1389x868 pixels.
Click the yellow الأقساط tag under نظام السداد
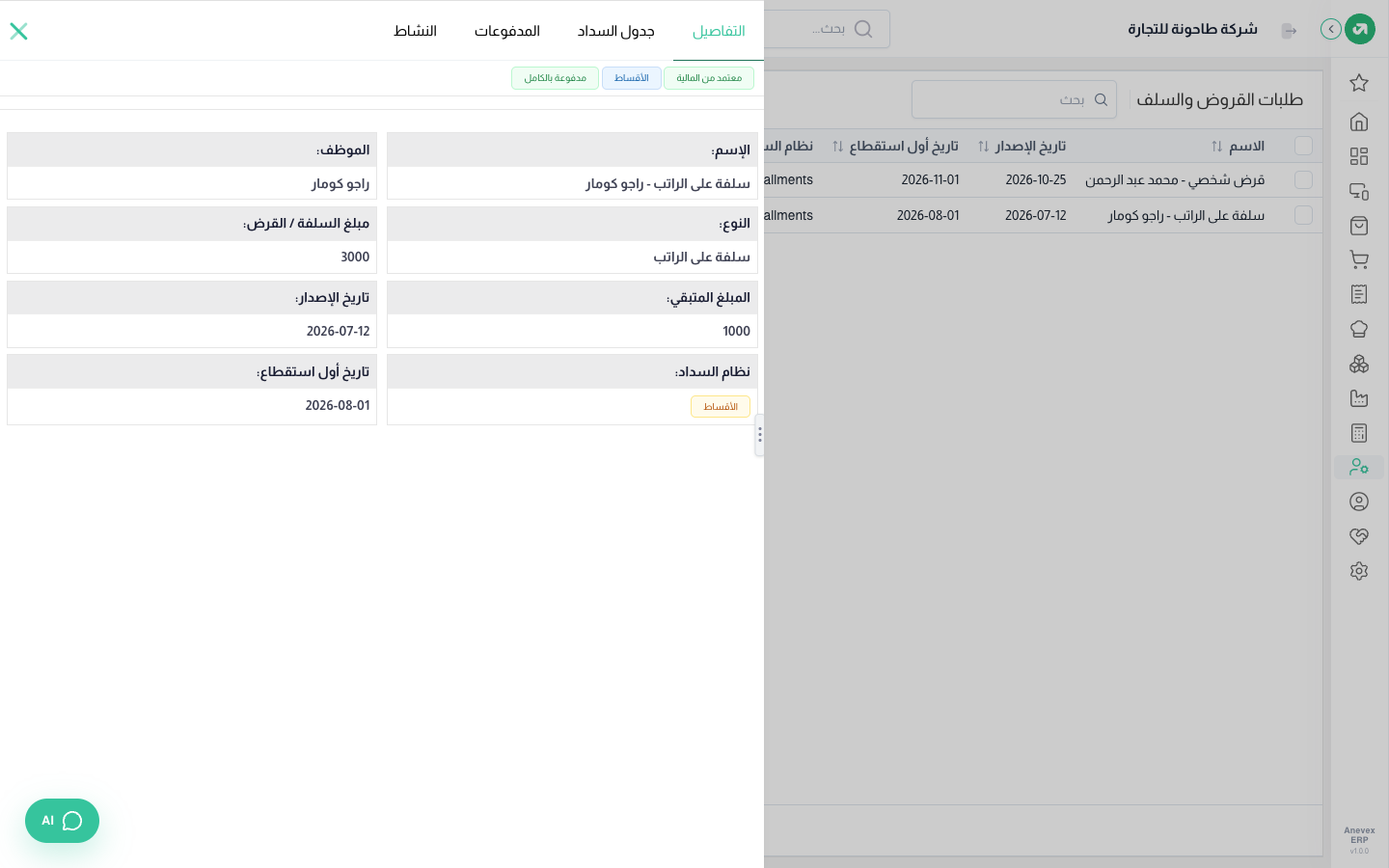(721, 407)
